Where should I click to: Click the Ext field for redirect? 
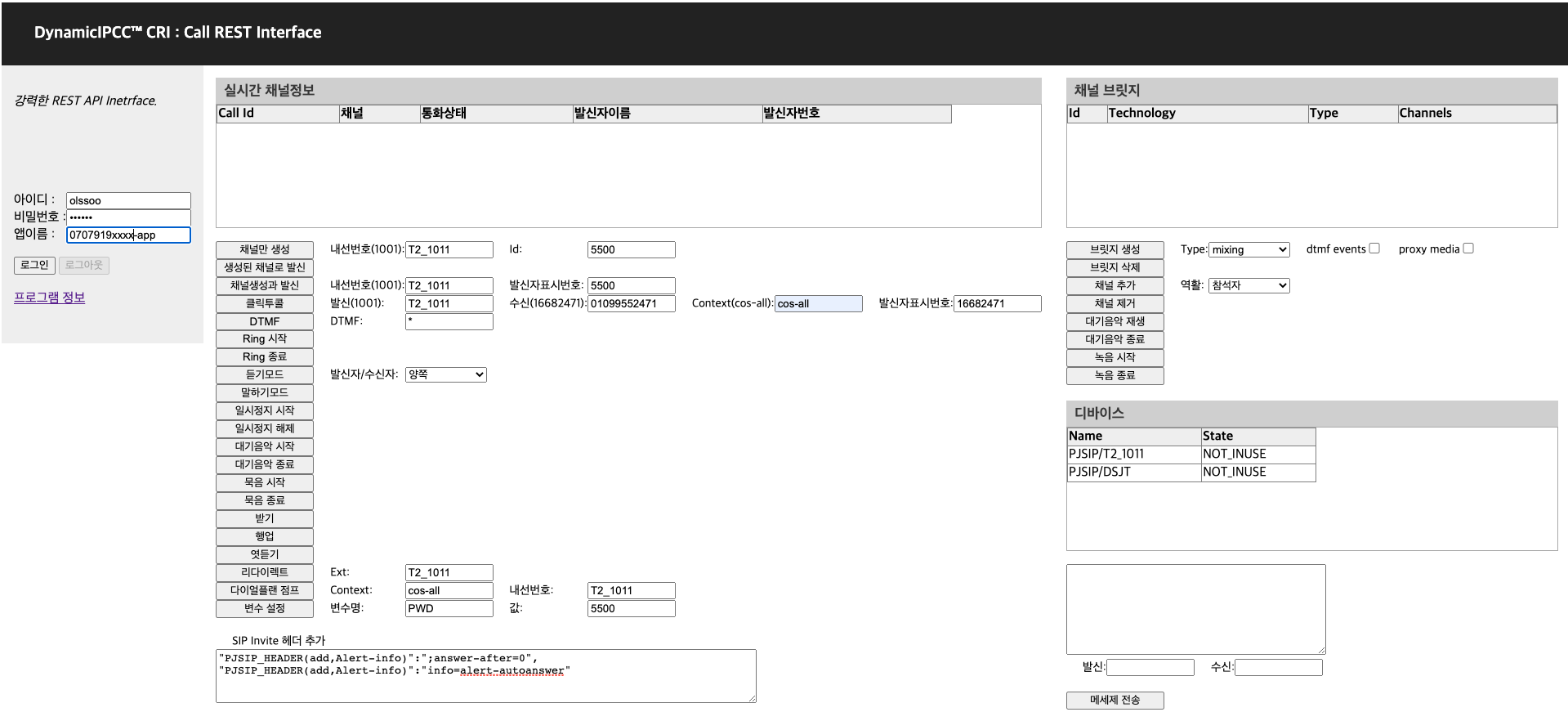[x=449, y=572]
